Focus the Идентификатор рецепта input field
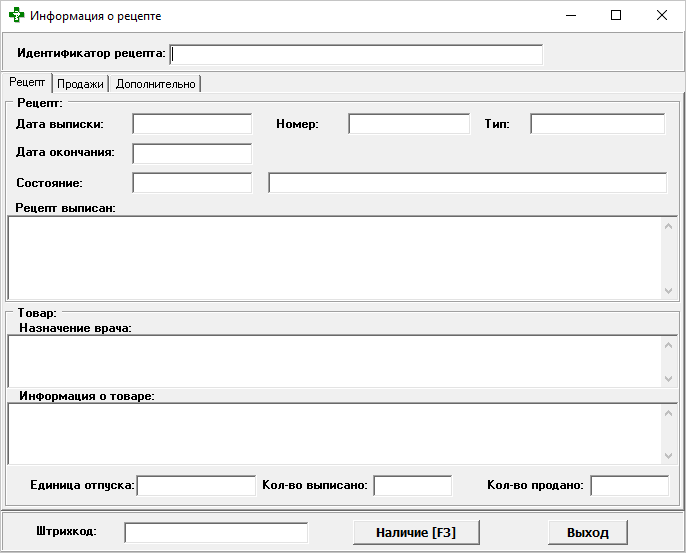This screenshot has height=553, width=686. (x=357, y=54)
